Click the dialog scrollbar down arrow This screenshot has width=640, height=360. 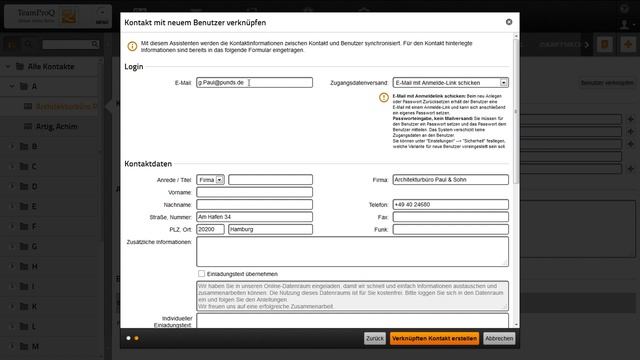516,324
